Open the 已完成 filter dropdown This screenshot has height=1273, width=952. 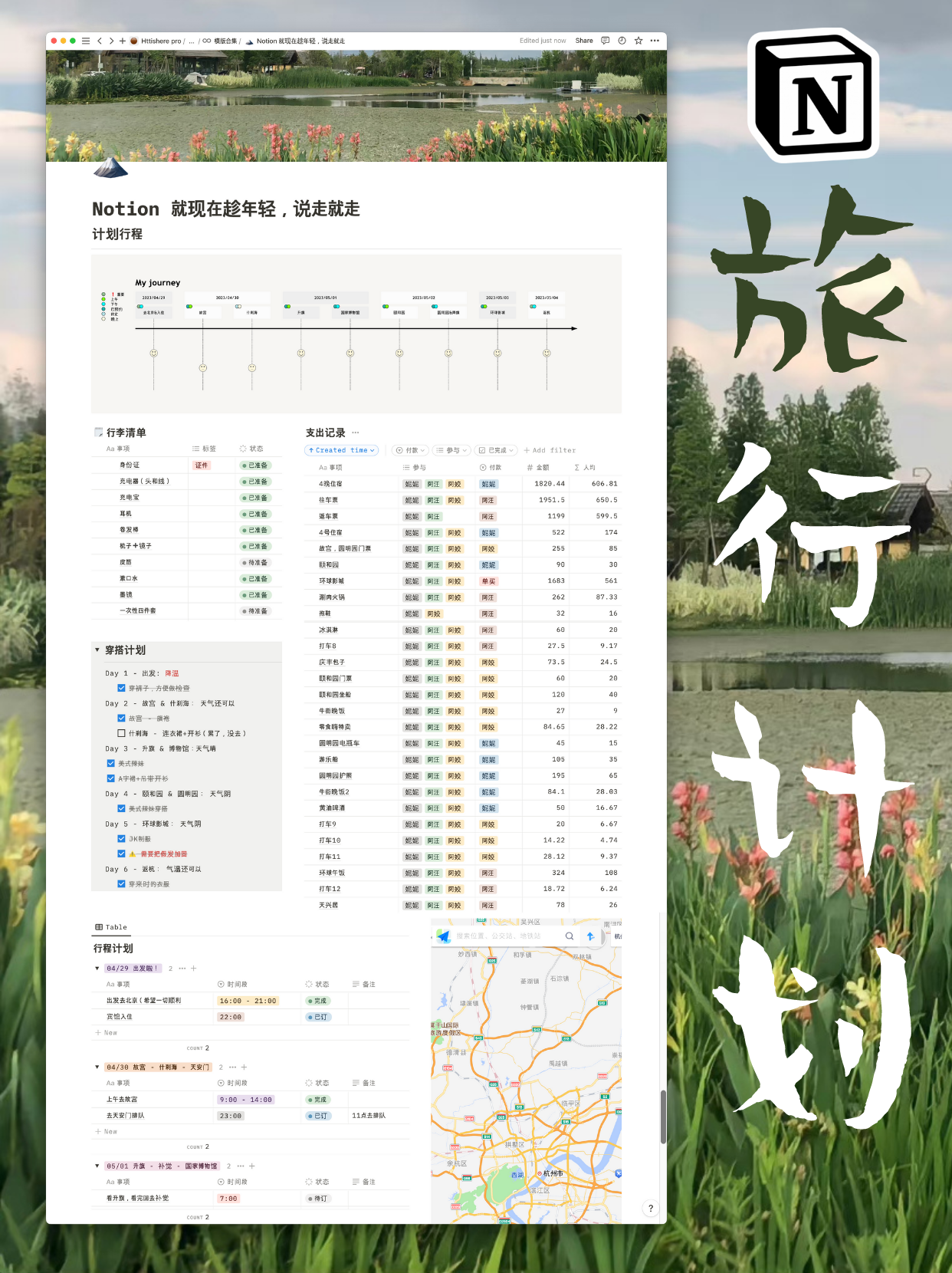[496, 450]
